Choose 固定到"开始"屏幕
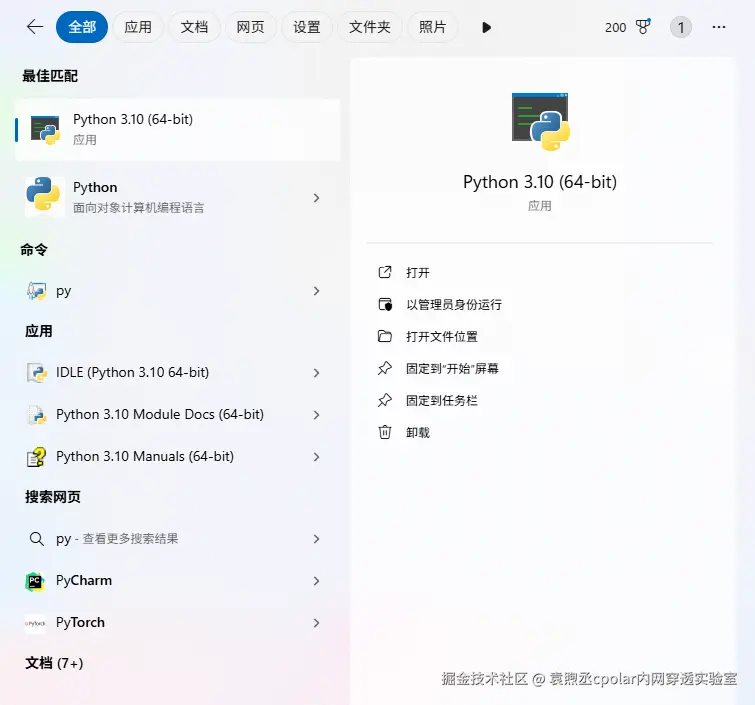The height and width of the screenshot is (705, 755). pyautogui.click(x=452, y=368)
